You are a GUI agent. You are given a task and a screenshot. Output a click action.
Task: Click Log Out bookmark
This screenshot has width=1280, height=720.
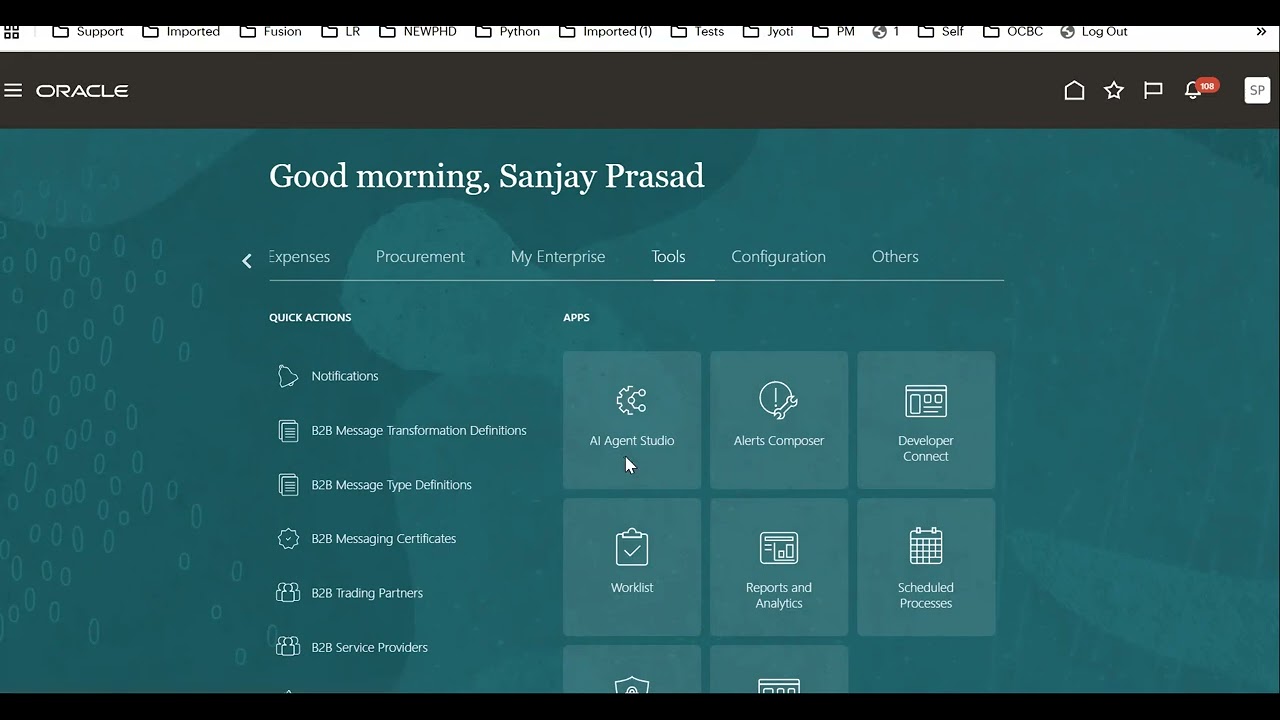(x=1094, y=32)
